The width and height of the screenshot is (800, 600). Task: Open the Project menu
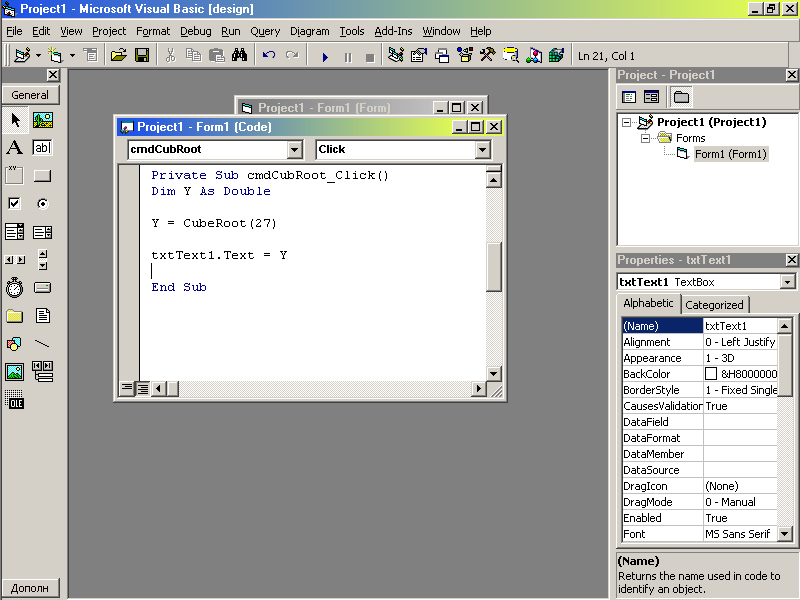[109, 31]
